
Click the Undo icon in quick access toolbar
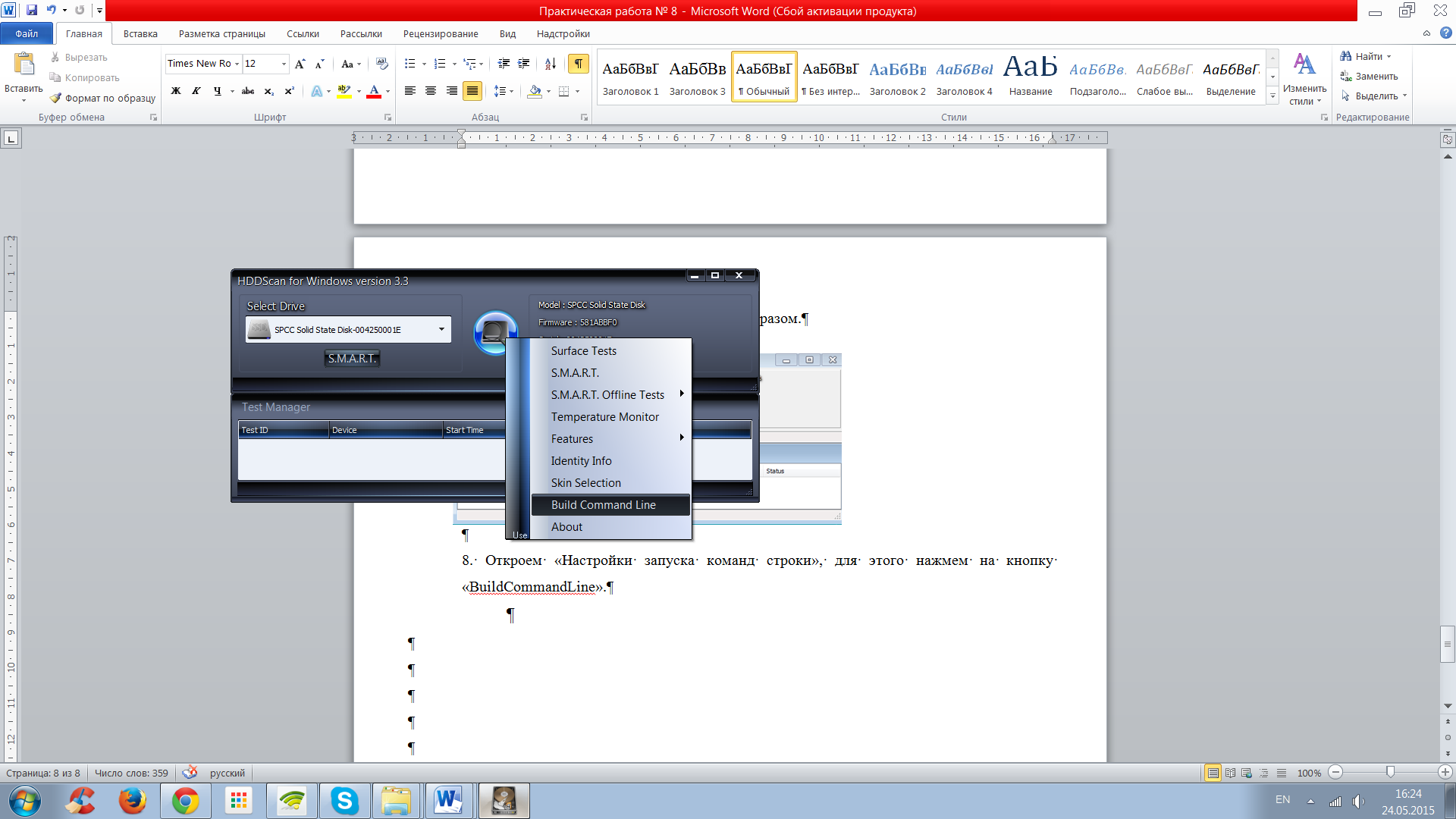(51, 11)
